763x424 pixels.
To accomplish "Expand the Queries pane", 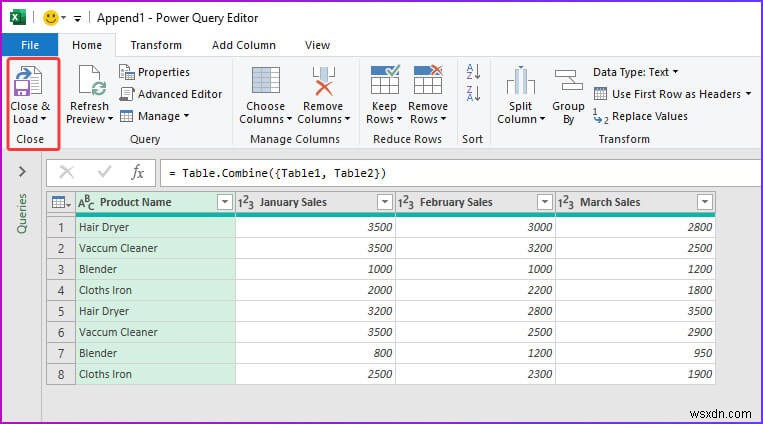I will 22,171.
